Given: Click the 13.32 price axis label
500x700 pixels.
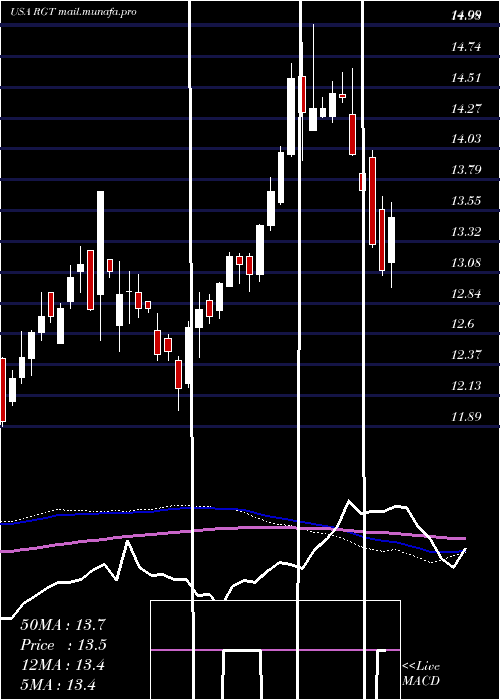Looking at the screenshot, I should (x=466, y=232).
